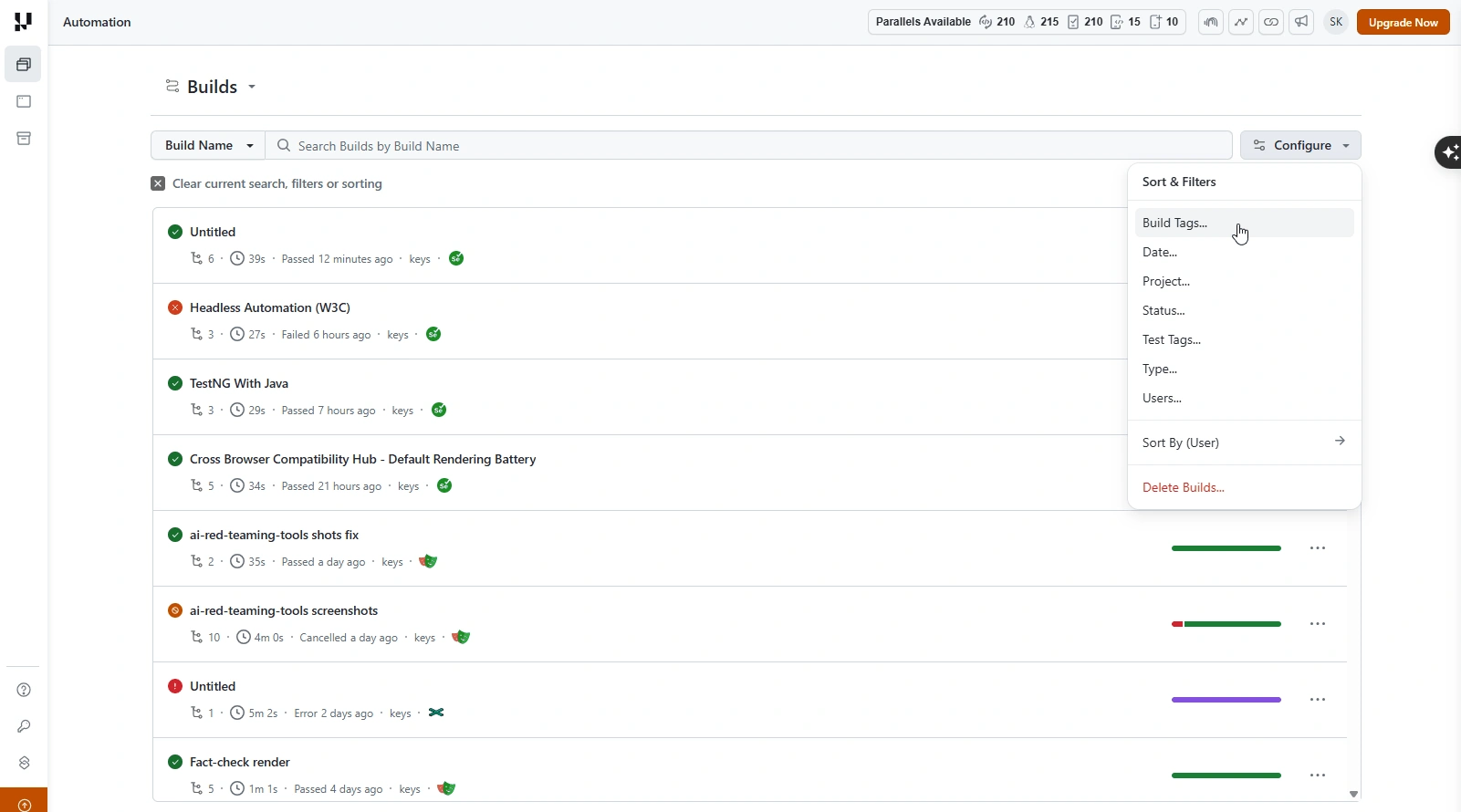Click the framework icon in Untitled error row

[436, 713]
